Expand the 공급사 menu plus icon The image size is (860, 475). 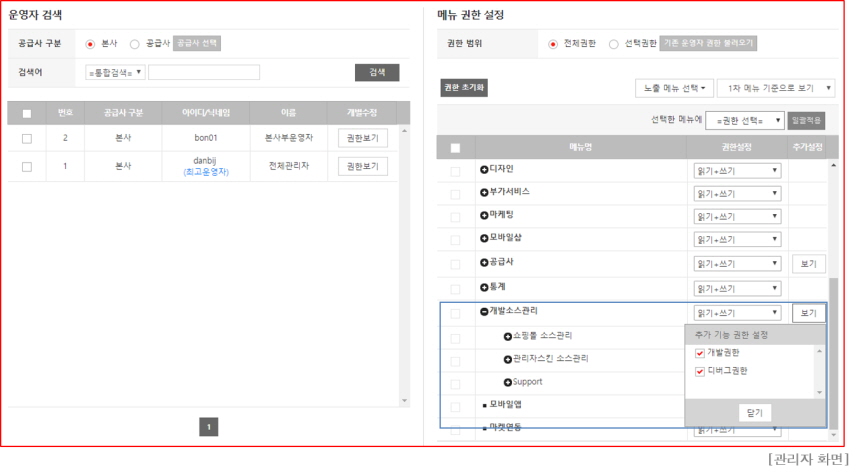point(484,263)
